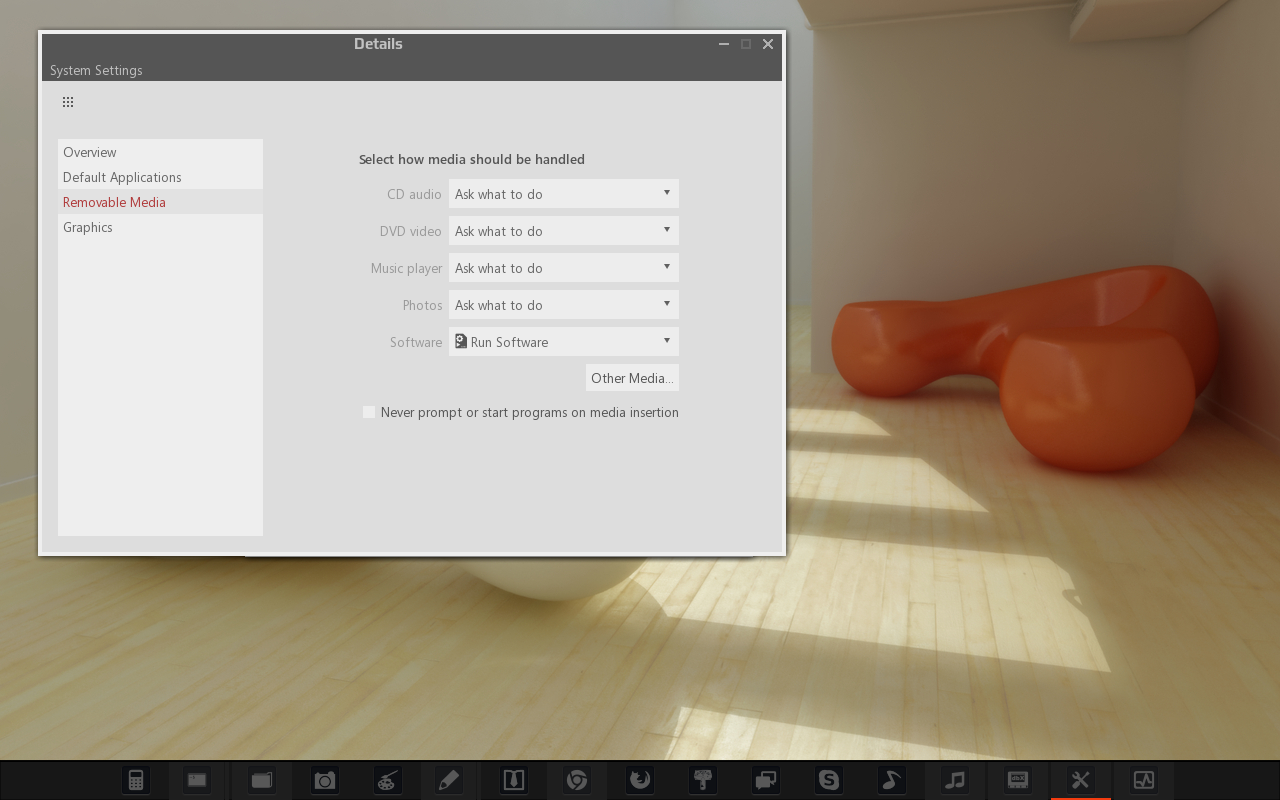Show all settings via the grid icon
1280x800 pixels.
point(68,102)
